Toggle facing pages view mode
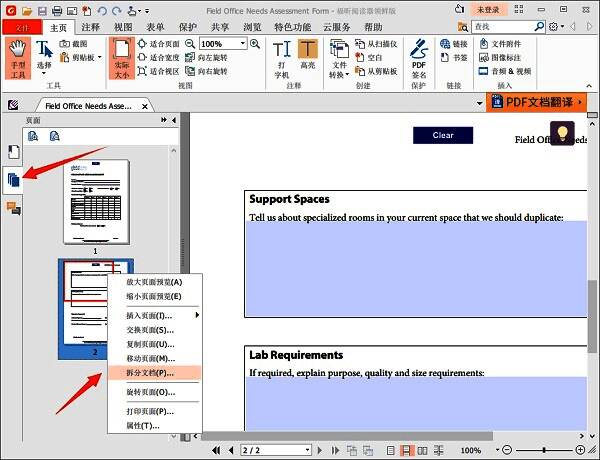 (x=421, y=451)
